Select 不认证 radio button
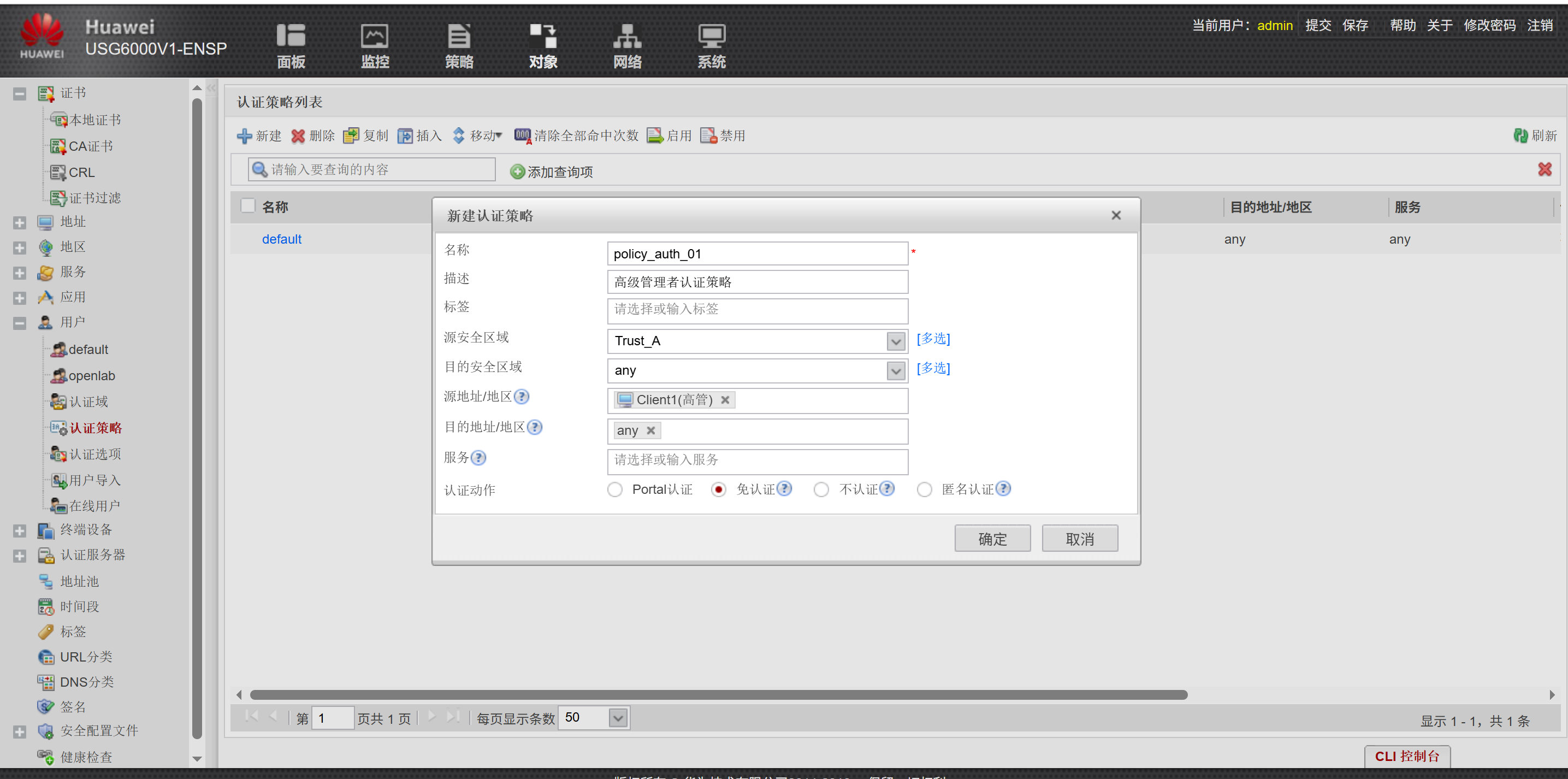 click(x=821, y=489)
